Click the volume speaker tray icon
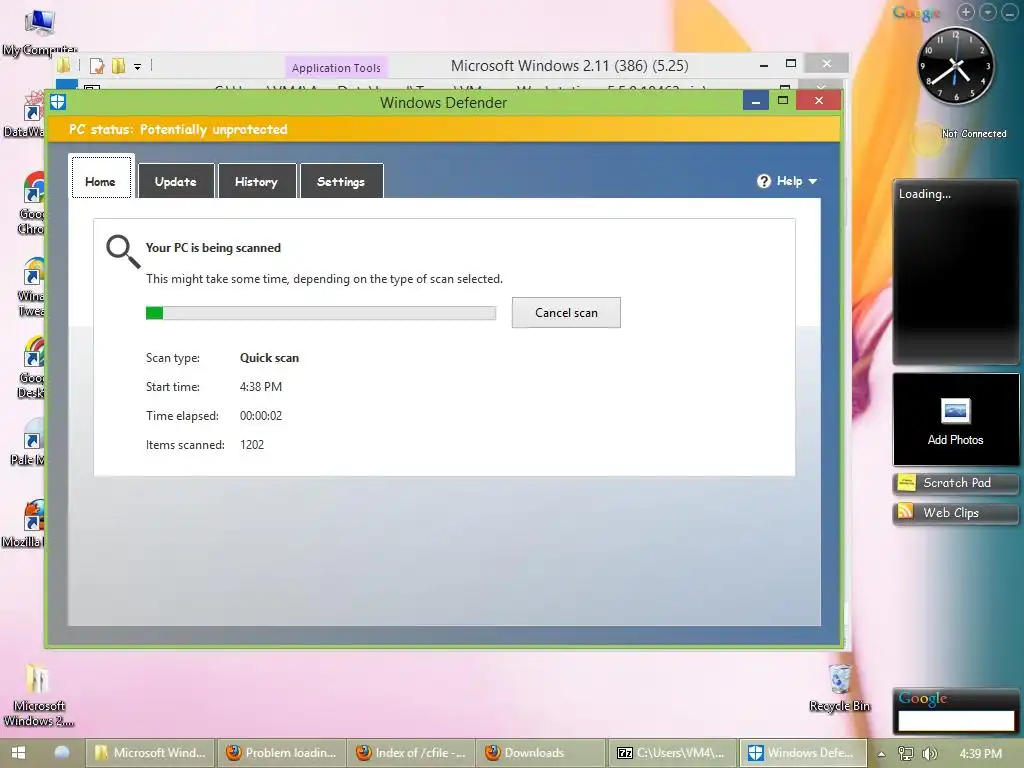This screenshot has height=768, width=1024. [x=929, y=754]
